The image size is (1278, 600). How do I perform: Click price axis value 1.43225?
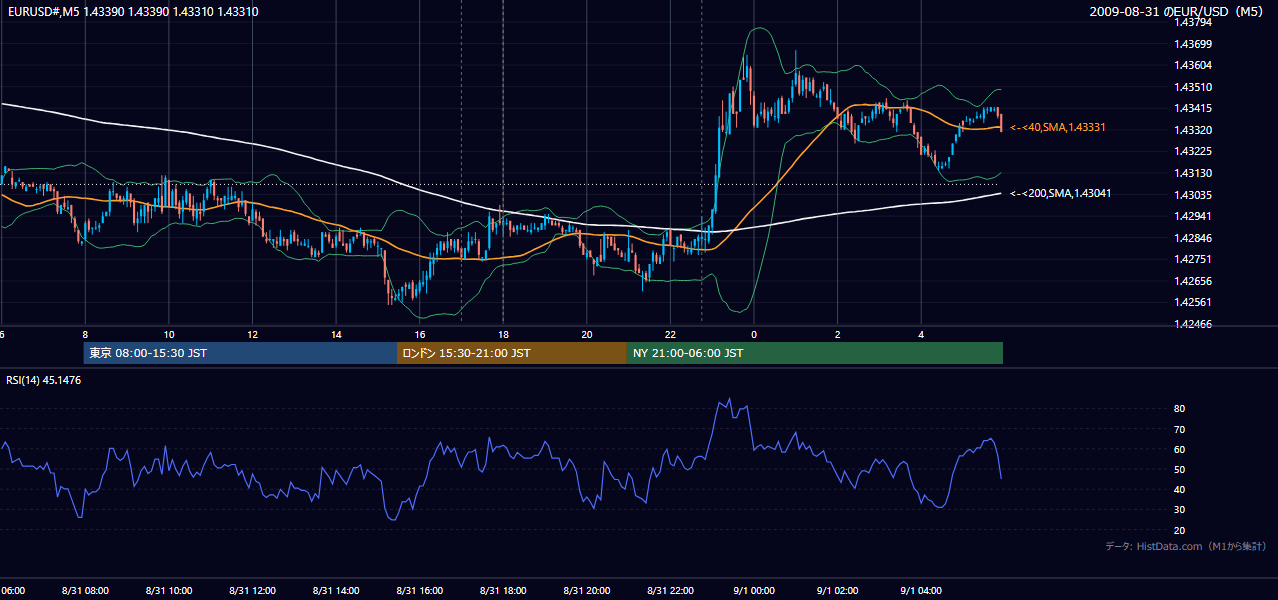[x=1192, y=152]
